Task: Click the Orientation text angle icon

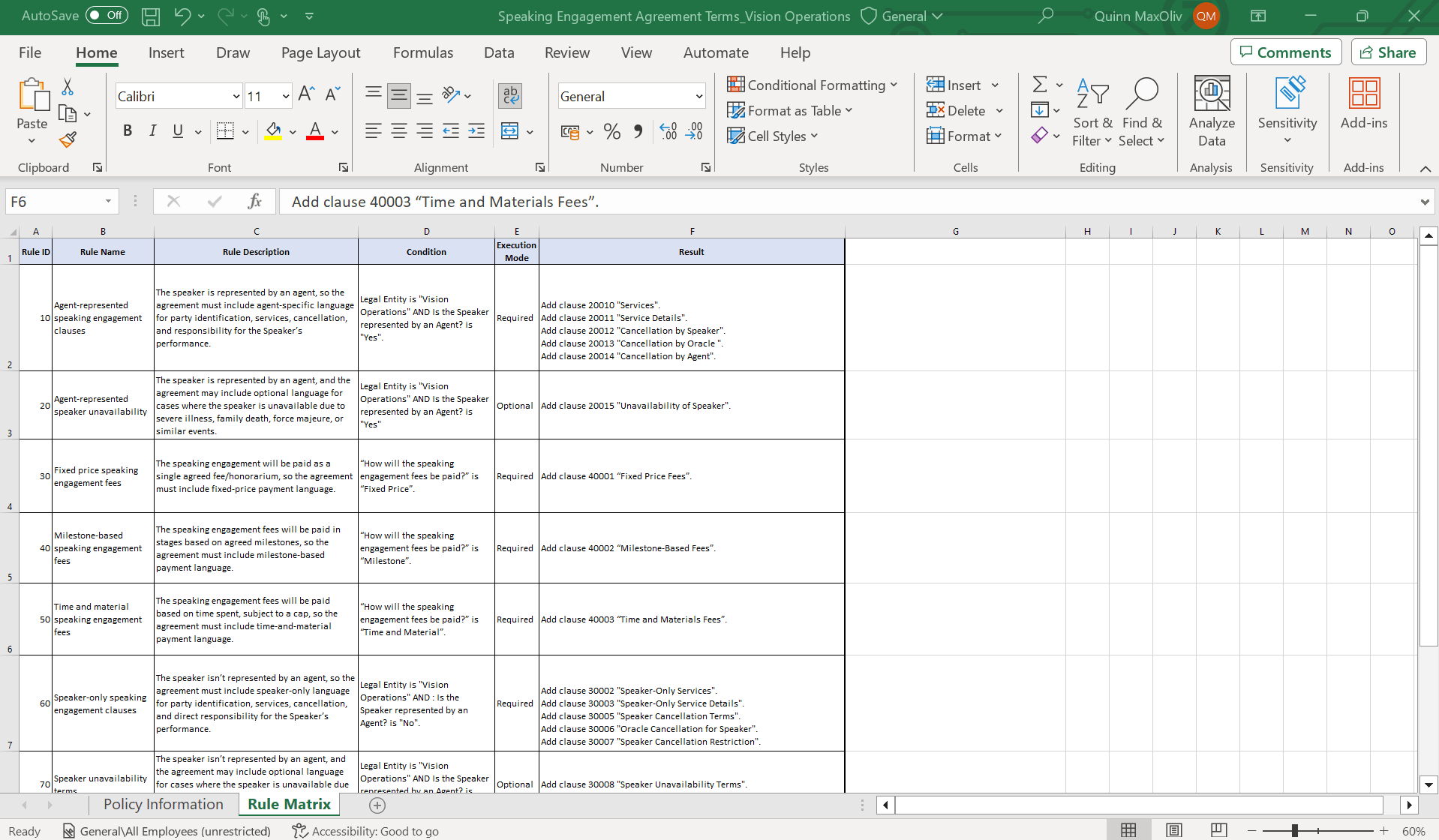Action: (x=451, y=94)
